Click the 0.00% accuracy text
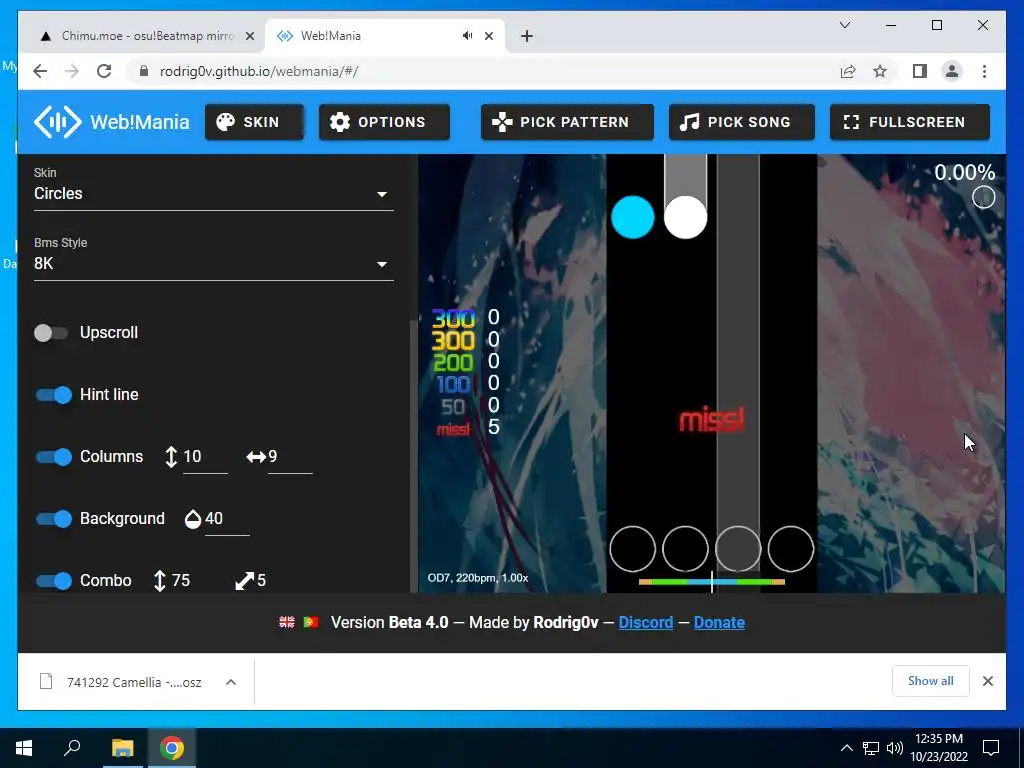Screen dimensions: 1024x768 click(965, 172)
